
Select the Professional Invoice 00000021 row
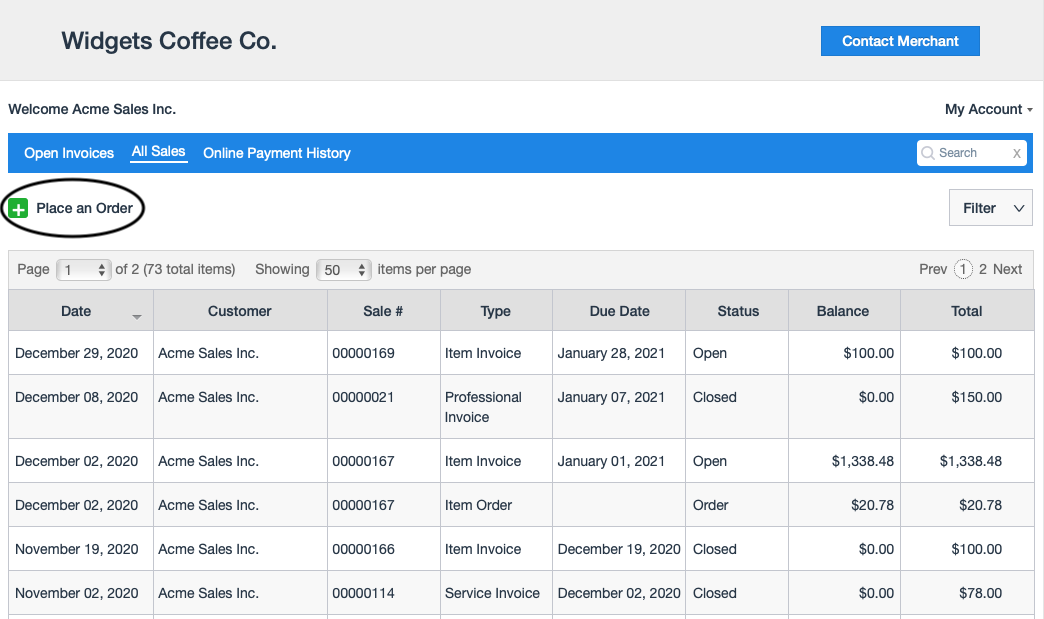[483, 407]
